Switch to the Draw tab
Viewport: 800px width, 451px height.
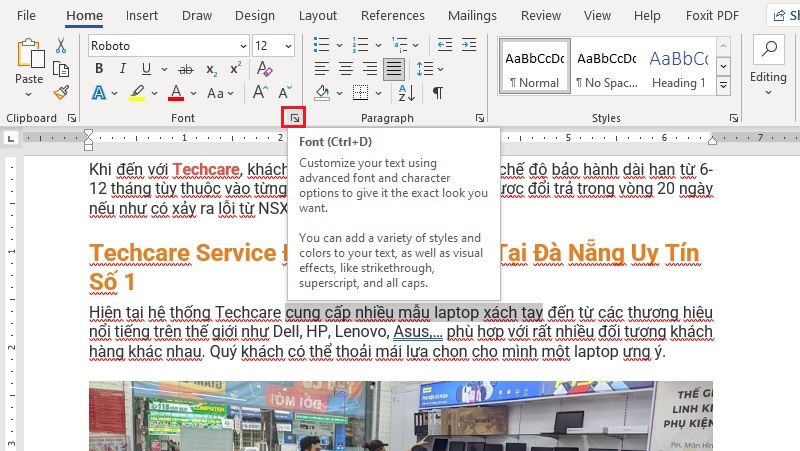(x=197, y=16)
